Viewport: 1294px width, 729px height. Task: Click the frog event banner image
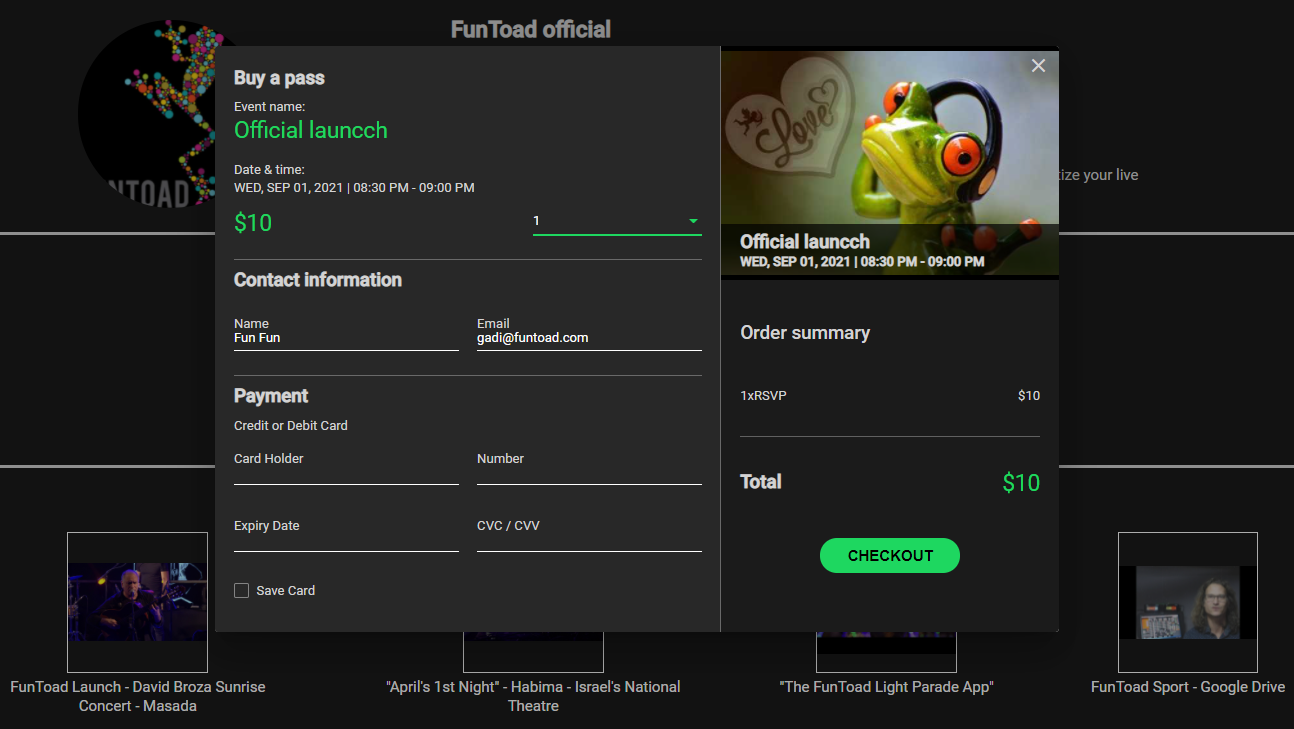click(890, 163)
